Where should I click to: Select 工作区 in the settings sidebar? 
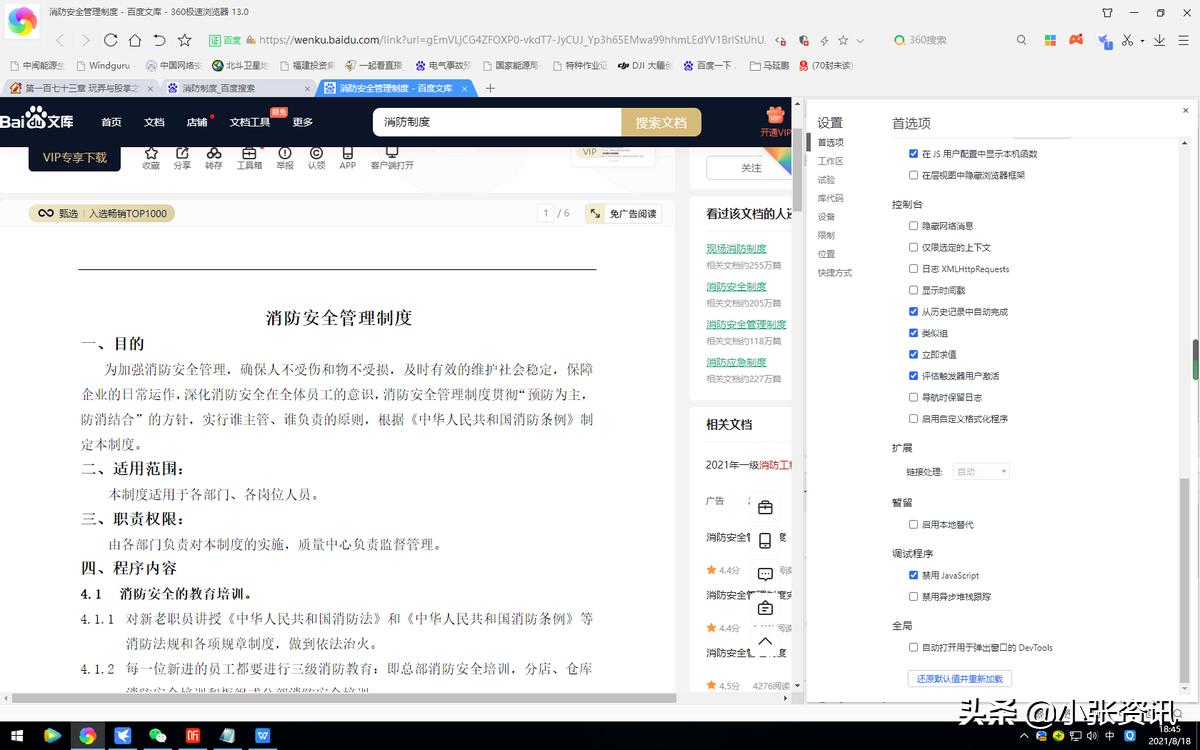pyautogui.click(x=830, y=160)
